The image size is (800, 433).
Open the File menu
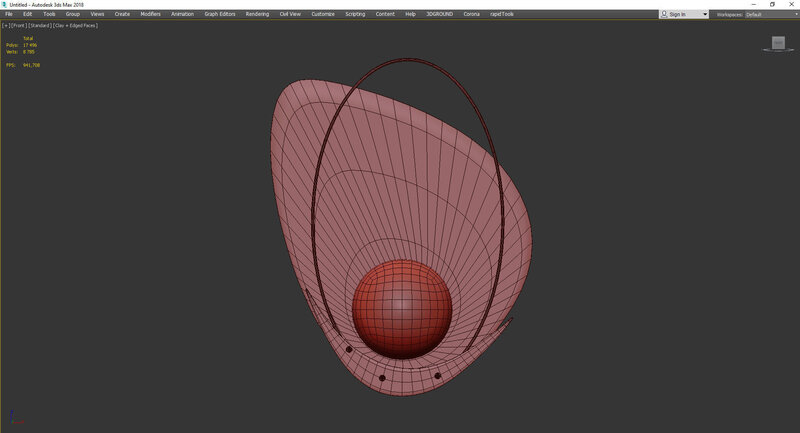coord(8,14)
